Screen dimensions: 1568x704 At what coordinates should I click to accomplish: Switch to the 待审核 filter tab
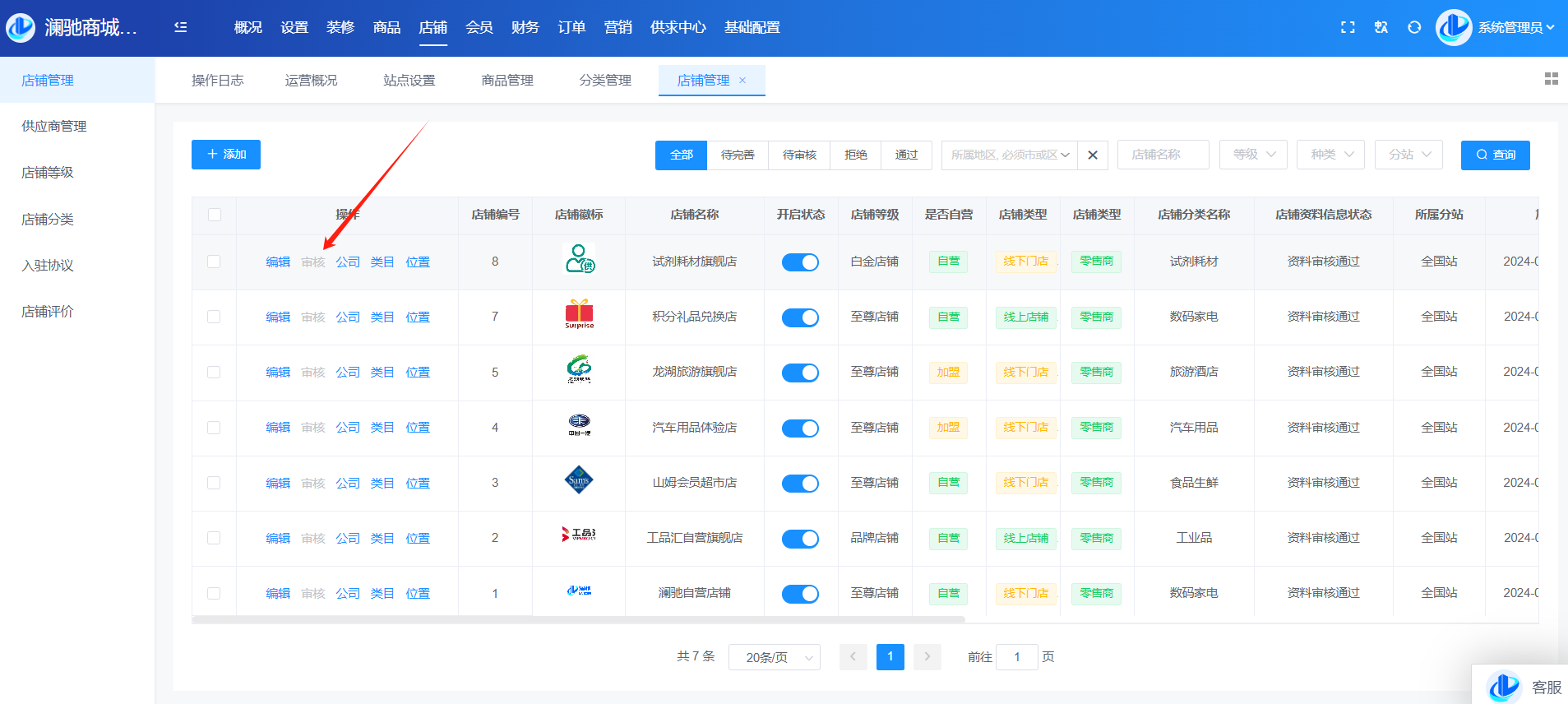[799, 155]
